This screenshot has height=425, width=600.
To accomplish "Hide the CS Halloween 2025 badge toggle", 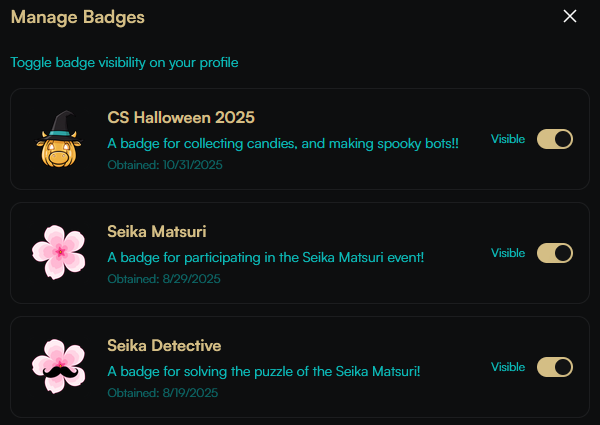I will tap(555, 139).
